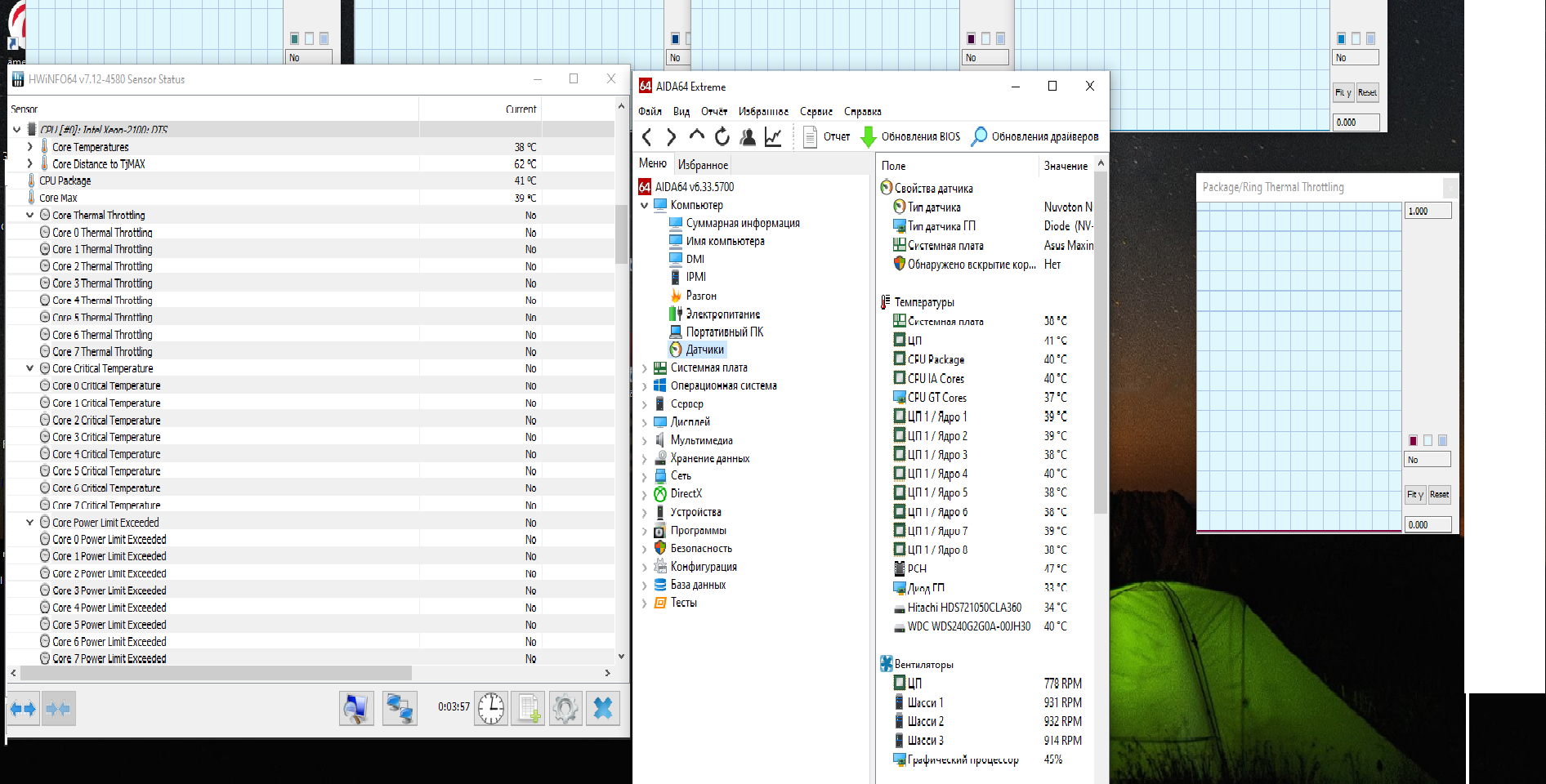Click Reset in Package/Ring Thermal Throttling window

pyautogui.click(x=1439, y=494)
